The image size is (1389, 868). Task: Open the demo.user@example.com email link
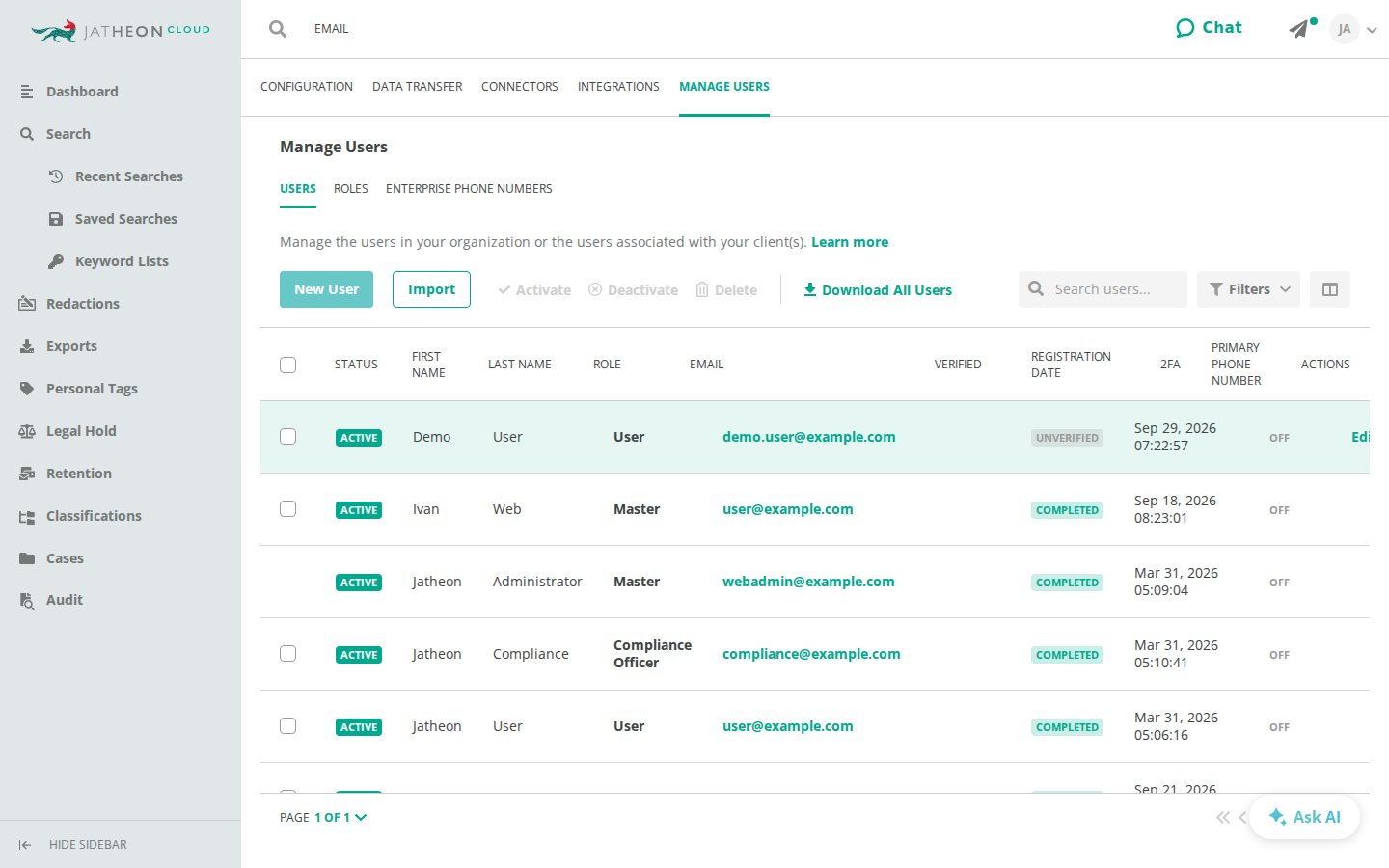tap(809, 437)
